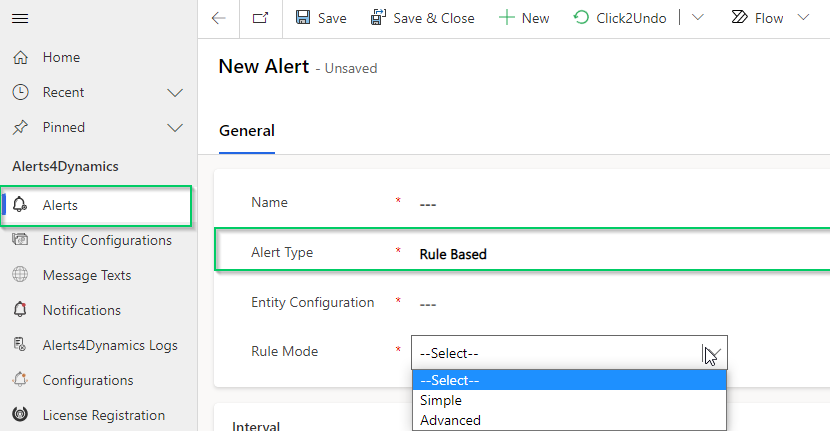830x431 pixels.
Task: Choose Advanced from Rule Mode list
Action: 569,420
